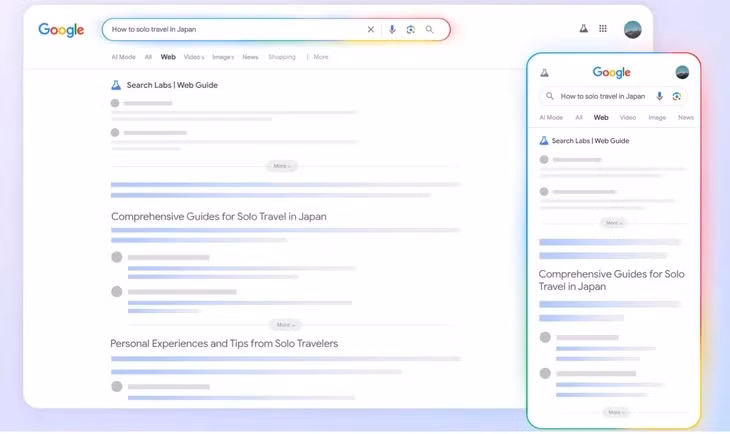
Task: Switch to Images tab on desktop
Action: (223, 57)
